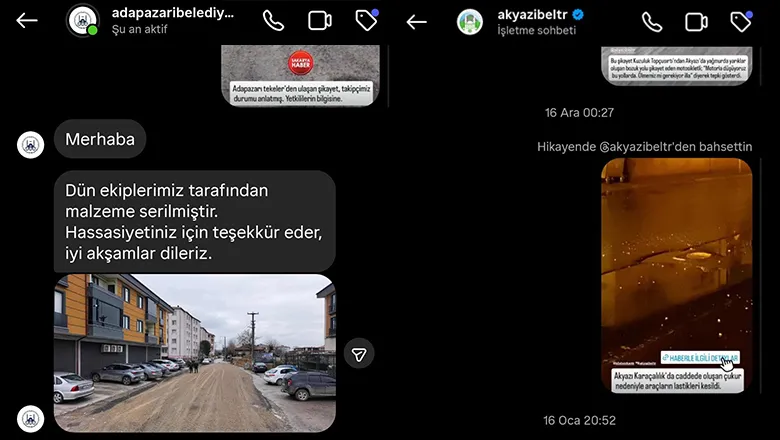The height and width of the screenshot is (440, 780).
Task: Click 'Adapazarı tekeler'den ulaşan şikayet' caption
Action: [x=301, y=93]
